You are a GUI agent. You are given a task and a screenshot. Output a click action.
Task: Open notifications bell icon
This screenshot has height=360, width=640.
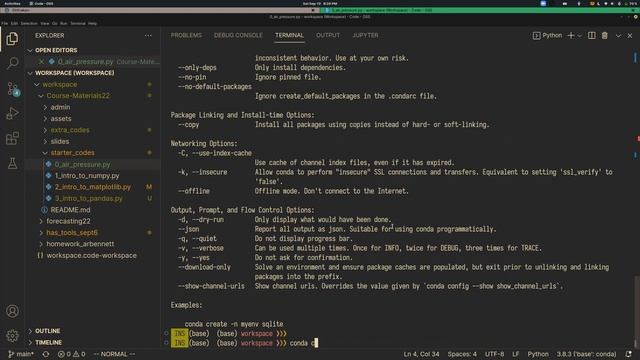click(x=629, y=354)
